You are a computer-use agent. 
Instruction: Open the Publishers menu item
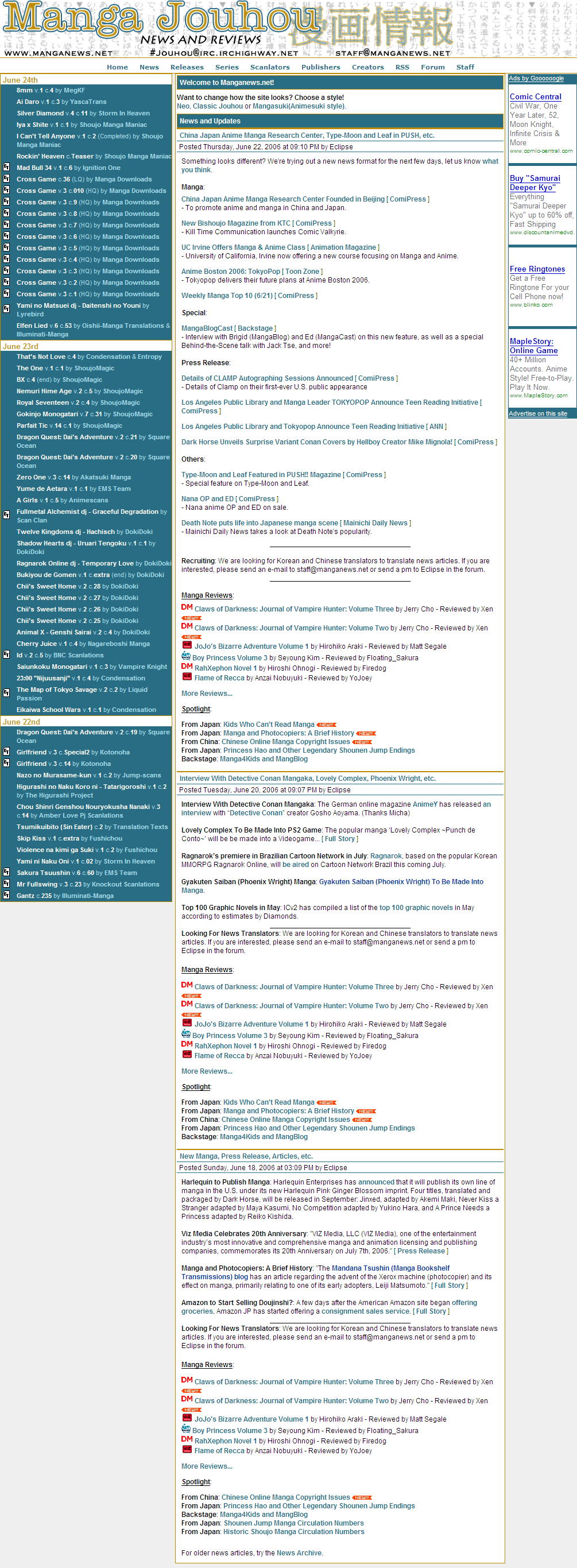[321, 67]
